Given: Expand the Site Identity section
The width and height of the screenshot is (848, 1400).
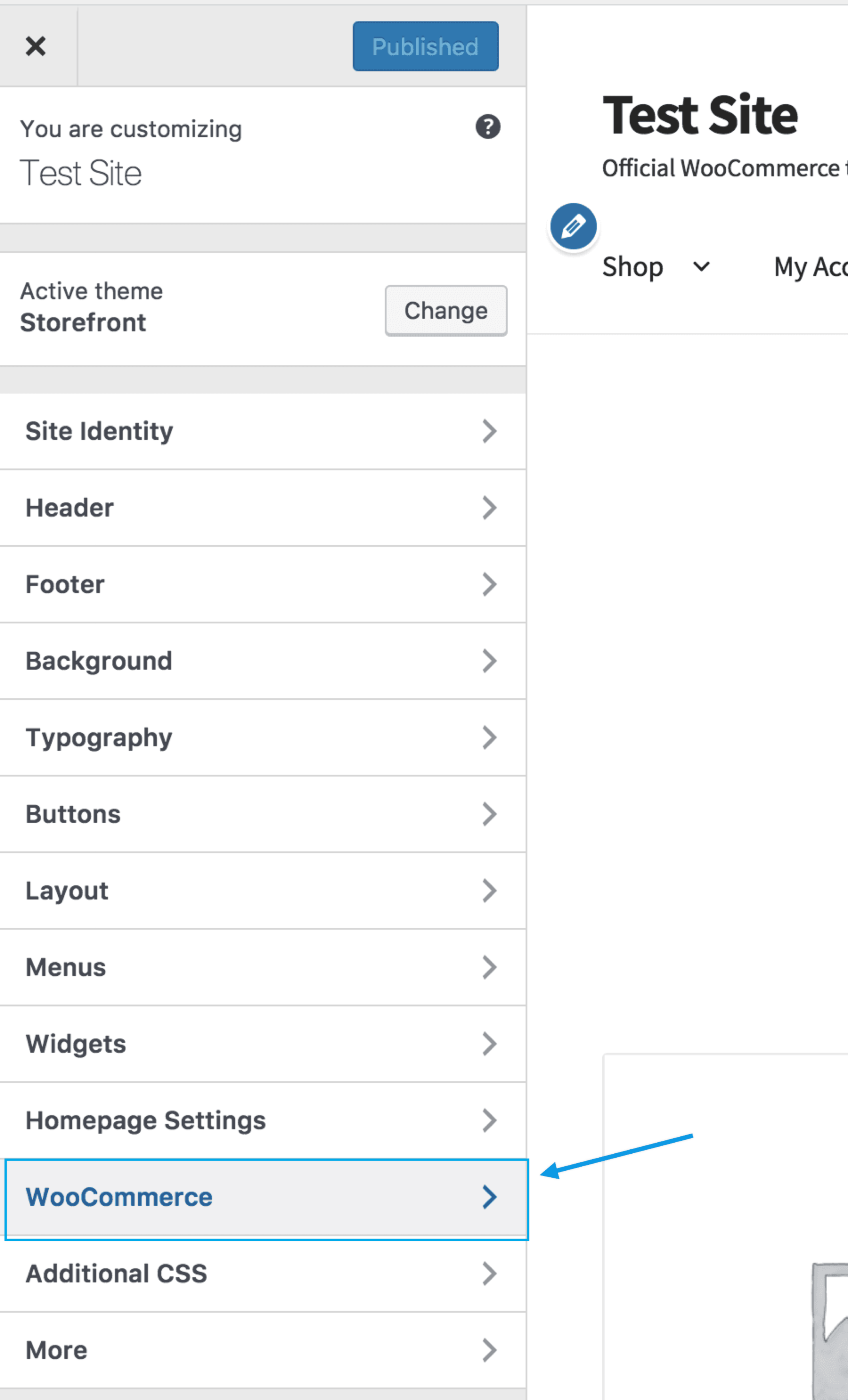Looking at the screenshot, I should 262,431.
